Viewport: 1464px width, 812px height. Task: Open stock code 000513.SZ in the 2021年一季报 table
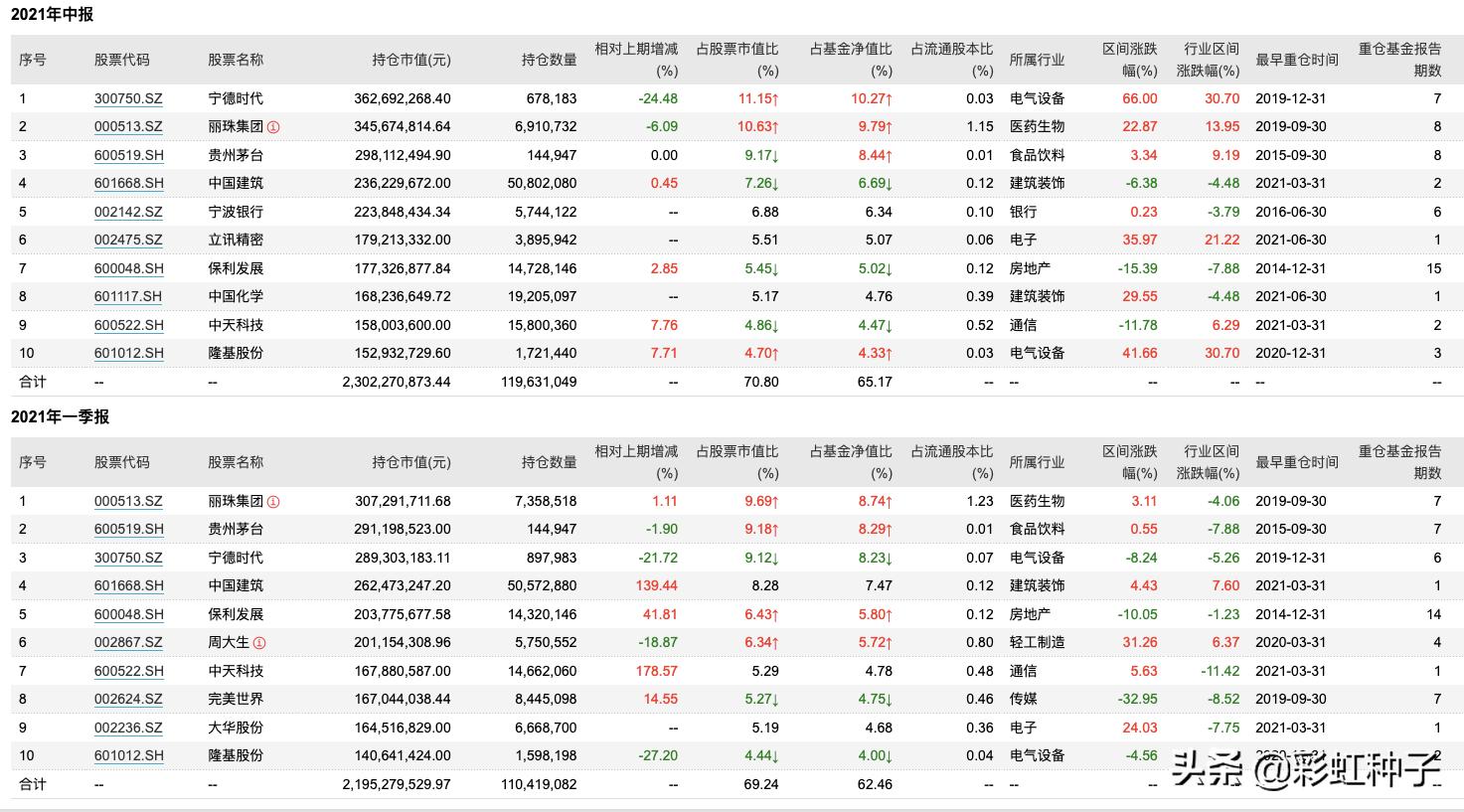[x=128, y=501]
